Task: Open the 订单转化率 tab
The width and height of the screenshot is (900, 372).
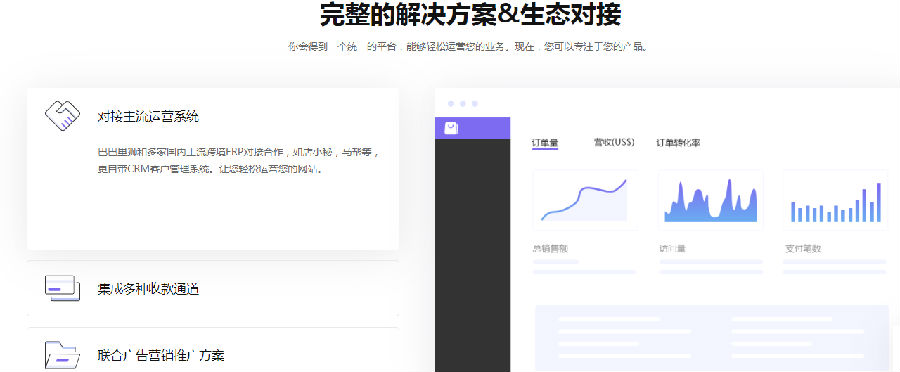Action: tap(678, 142)
